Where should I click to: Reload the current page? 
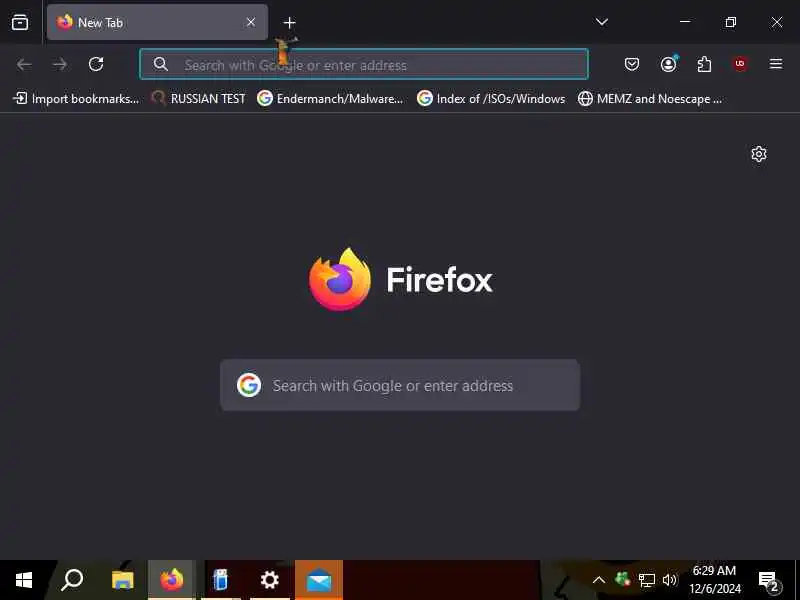click(96, 64)
